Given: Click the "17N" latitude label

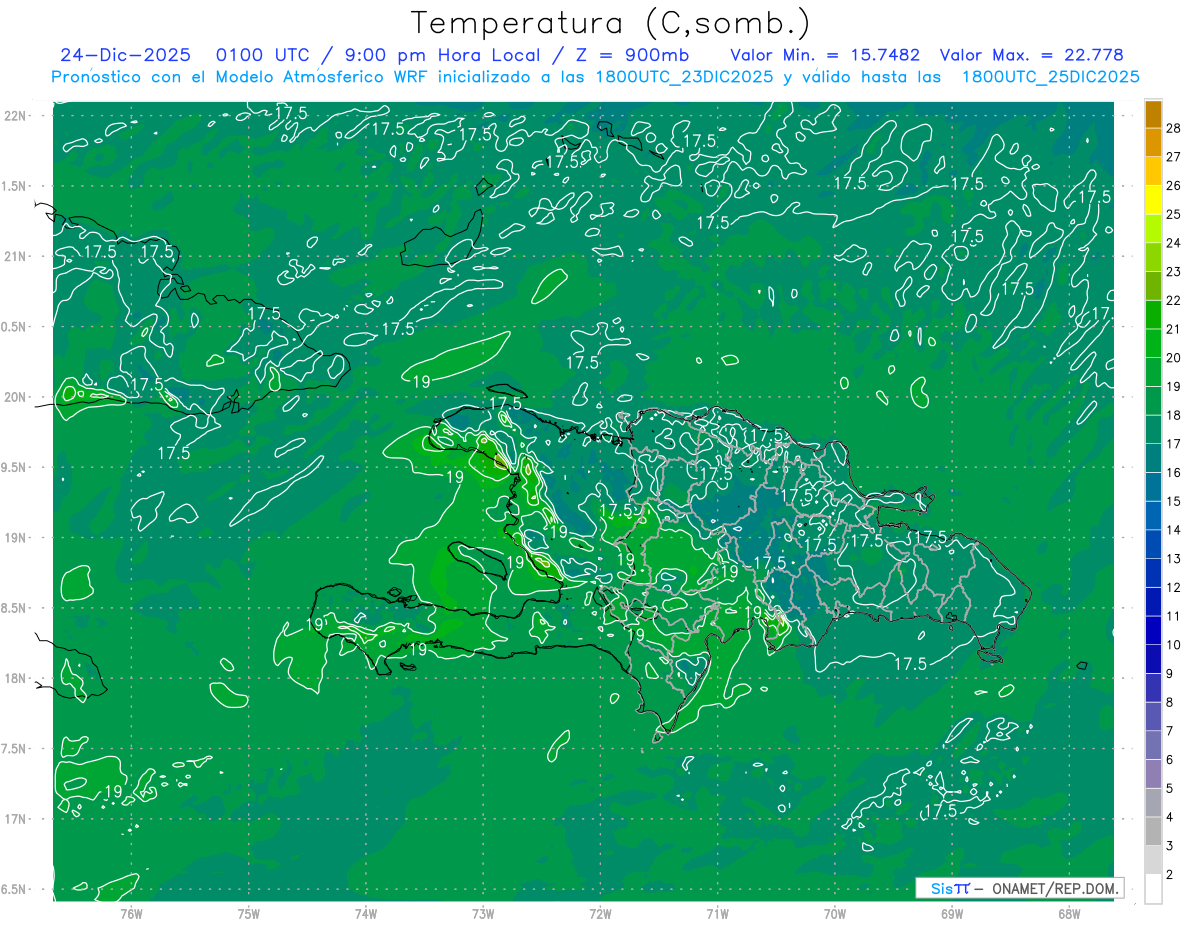Looking at the screenshot, I should 14,818.
